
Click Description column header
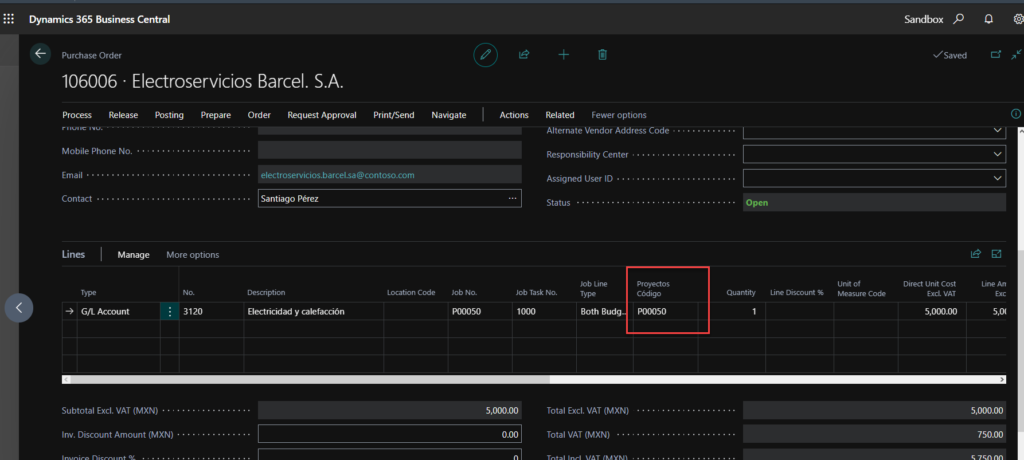click(266, 293)
